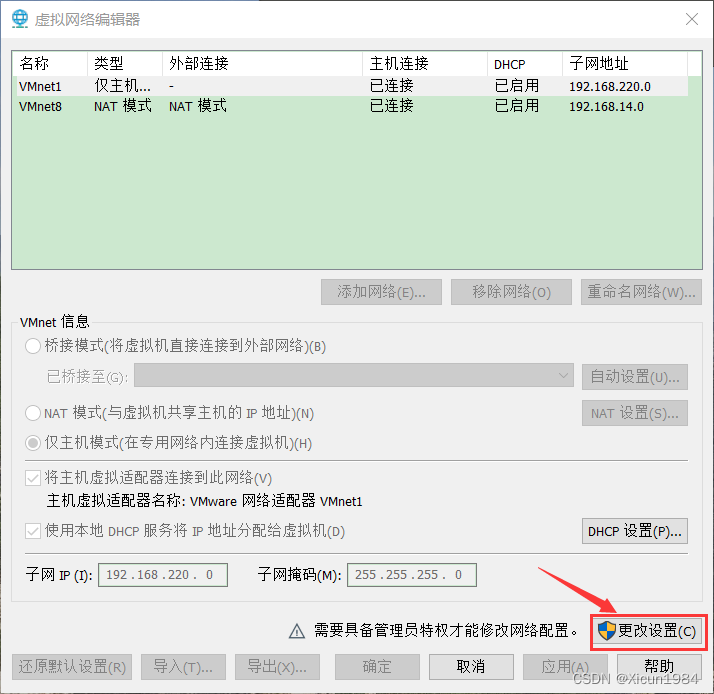
Task: Click 已连接 host connection cell in VMnet8 row
Action: [x=391, y=106]
